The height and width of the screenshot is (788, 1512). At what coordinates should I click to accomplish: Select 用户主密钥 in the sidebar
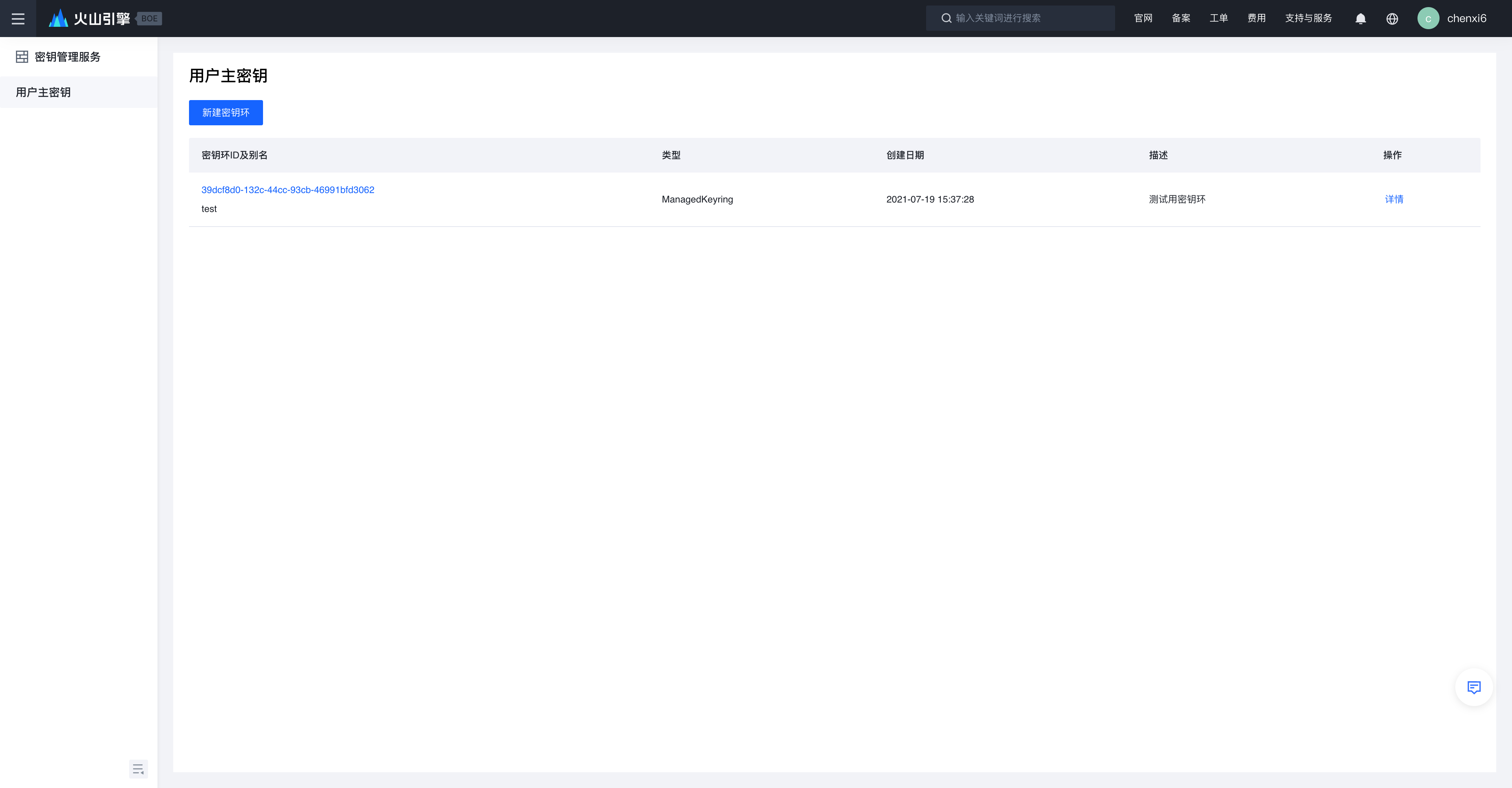79,92
